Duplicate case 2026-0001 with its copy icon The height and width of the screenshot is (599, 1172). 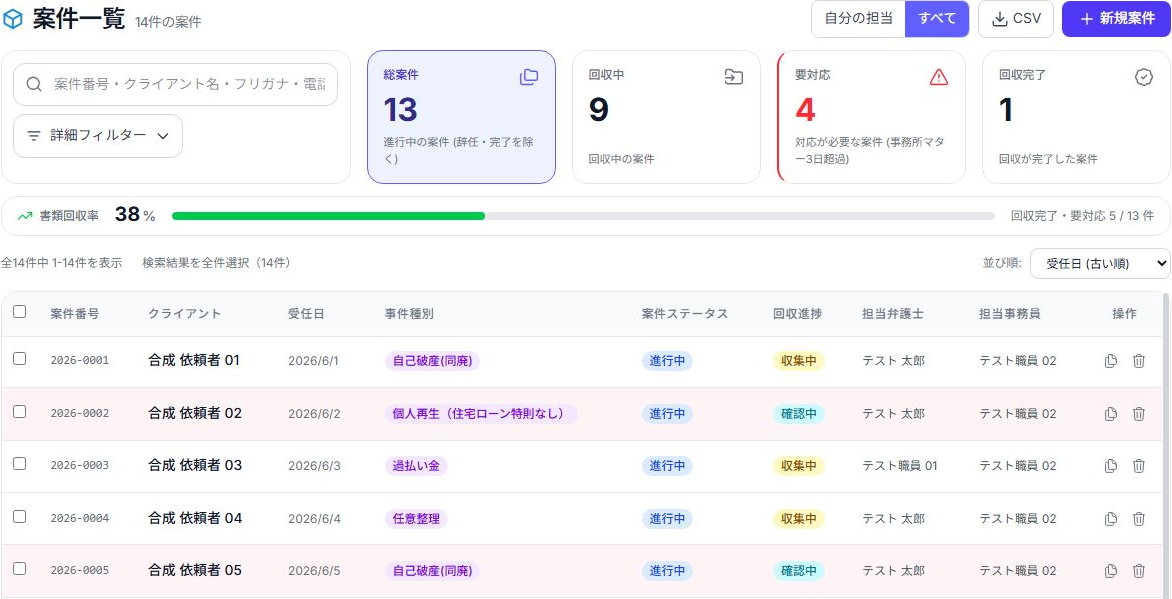1111,361
